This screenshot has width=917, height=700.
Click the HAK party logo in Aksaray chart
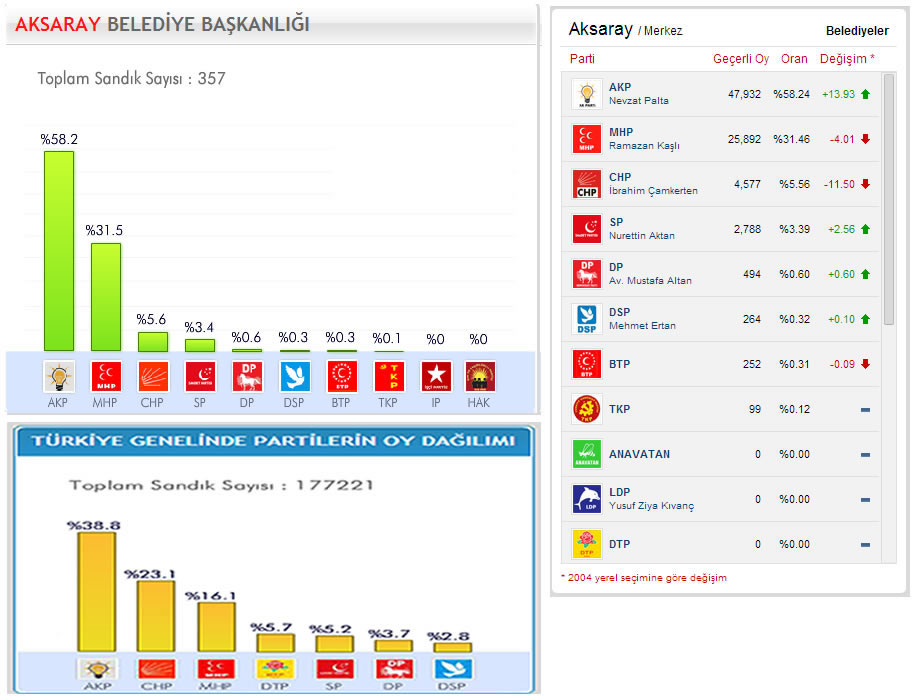coord(480,376)
